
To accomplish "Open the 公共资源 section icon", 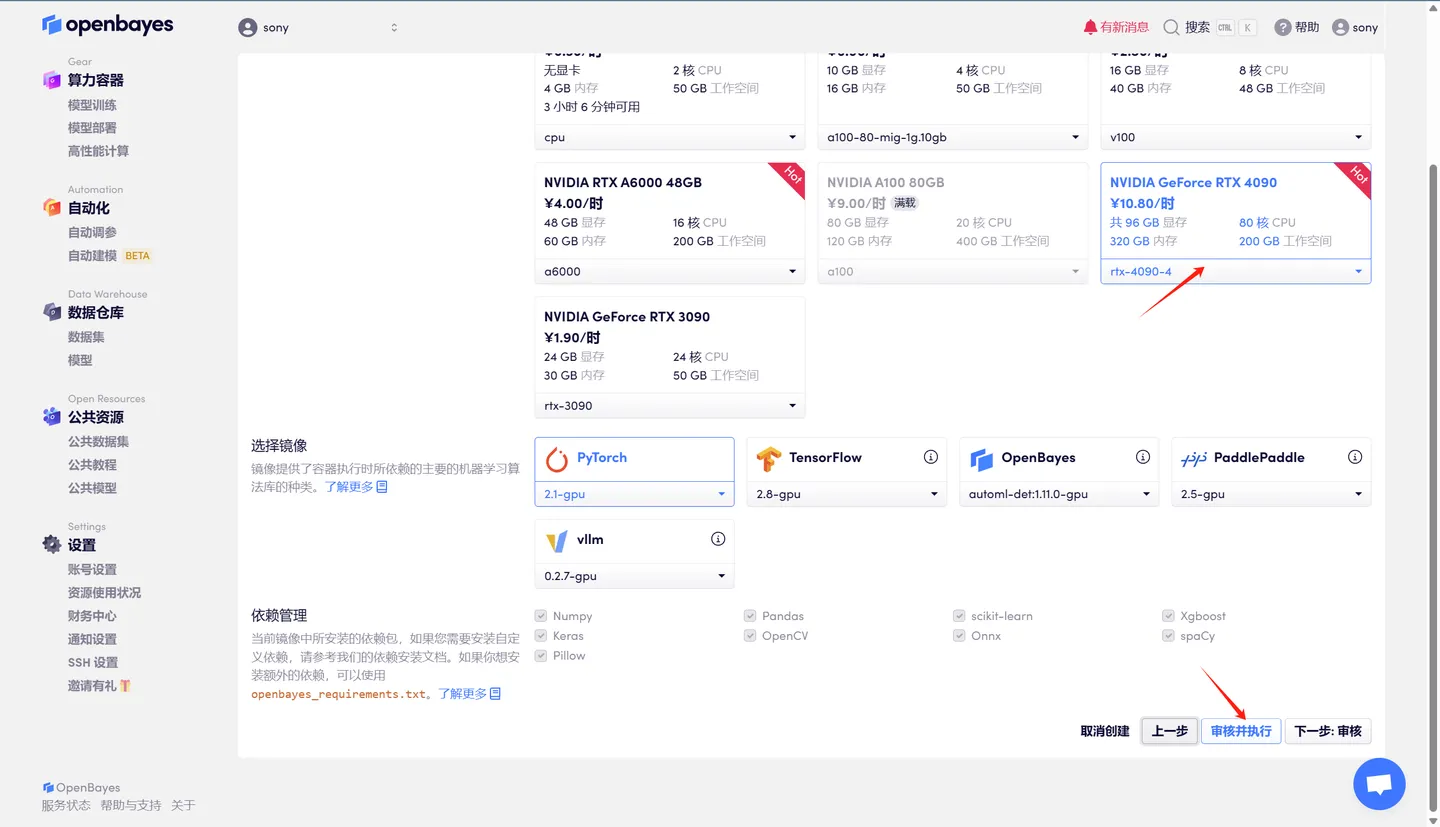I will tap(52, 416).
